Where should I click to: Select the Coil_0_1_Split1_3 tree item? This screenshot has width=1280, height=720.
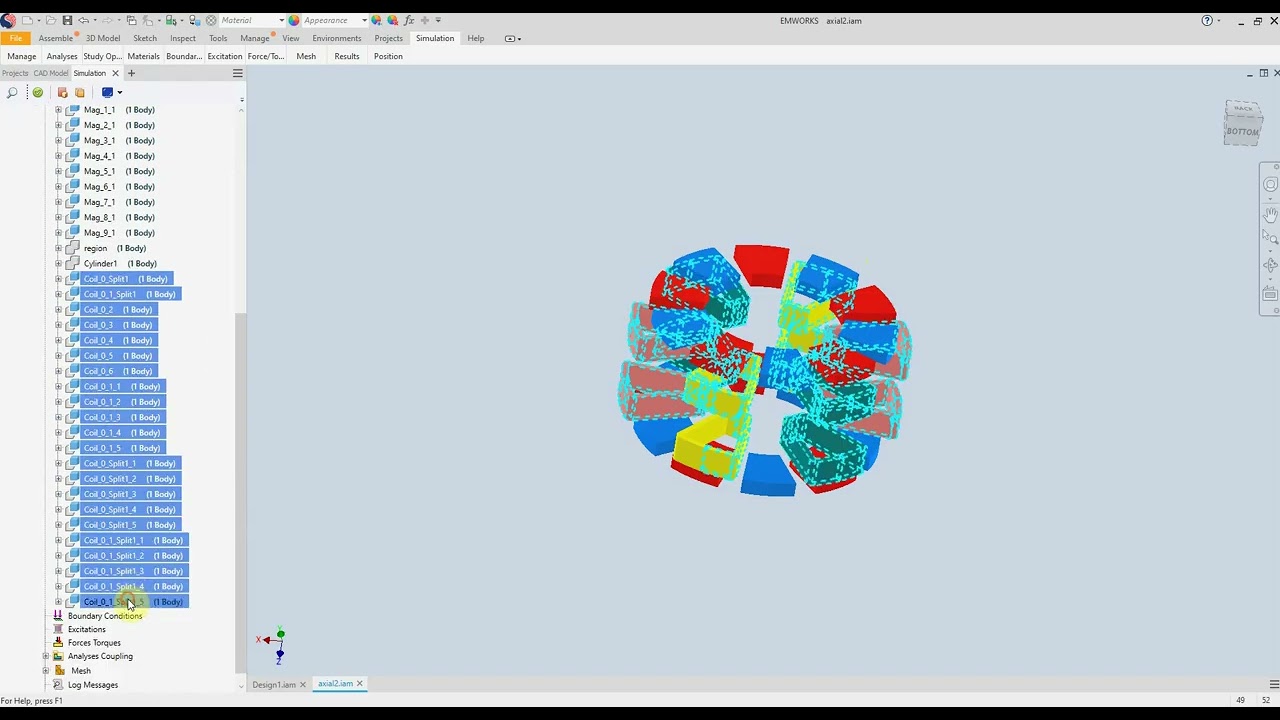tap(133, 571)
